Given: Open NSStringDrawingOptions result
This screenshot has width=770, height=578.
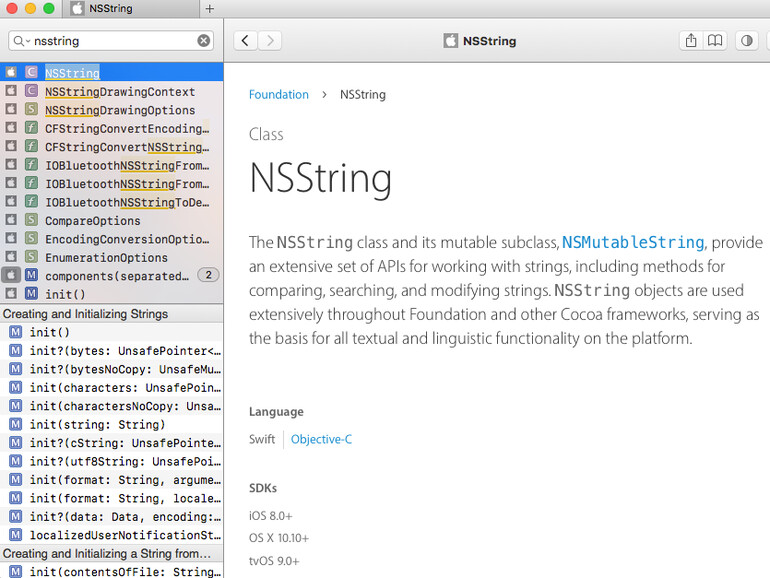Looking at the screenshot, I should tap(111, 110).
